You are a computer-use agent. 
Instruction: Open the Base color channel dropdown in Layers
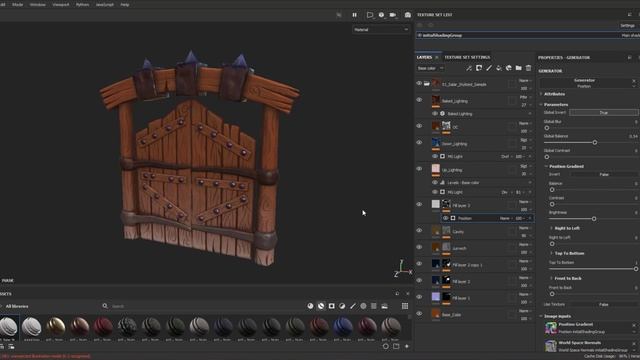[x=430, y=68]
